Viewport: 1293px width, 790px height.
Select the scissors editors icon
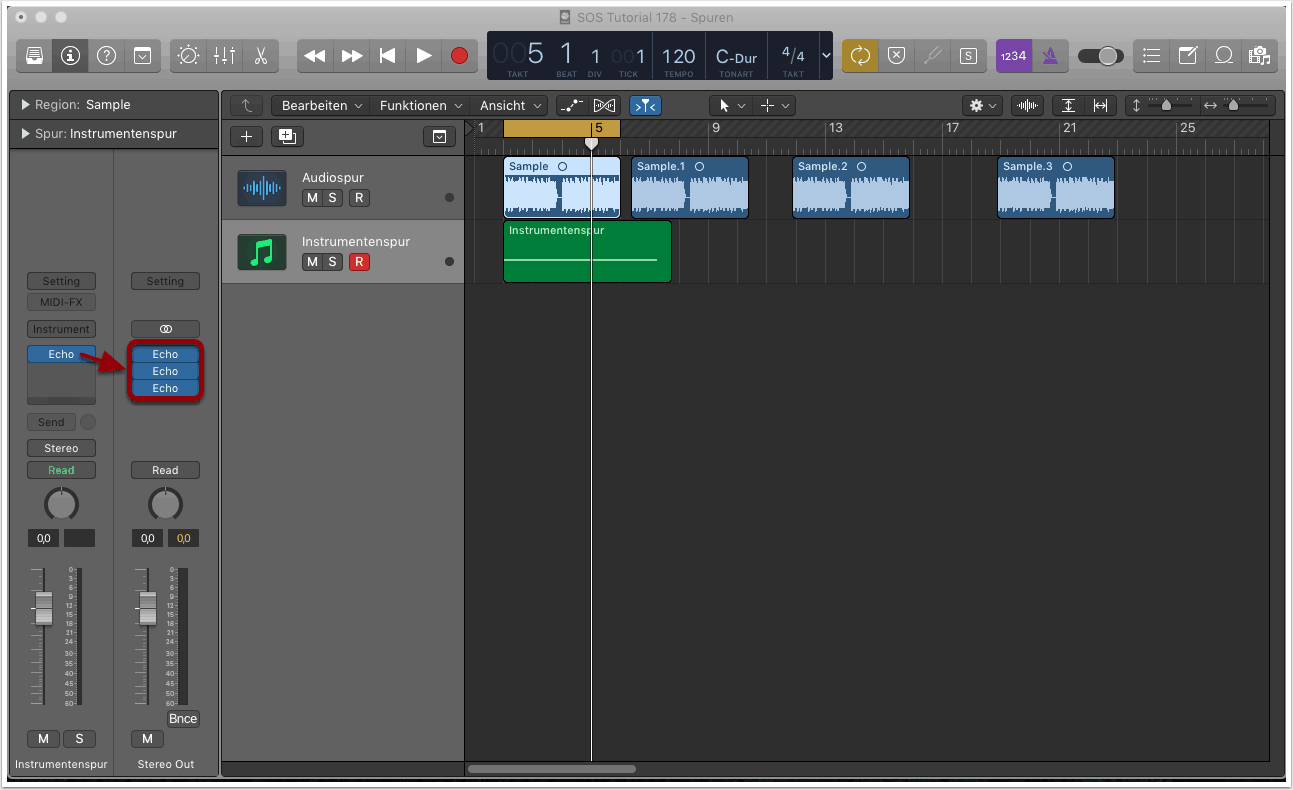260,56
